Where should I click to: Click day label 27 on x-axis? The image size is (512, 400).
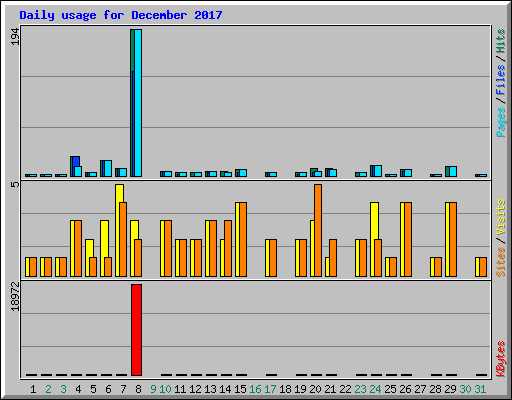(x=420, y=389)
